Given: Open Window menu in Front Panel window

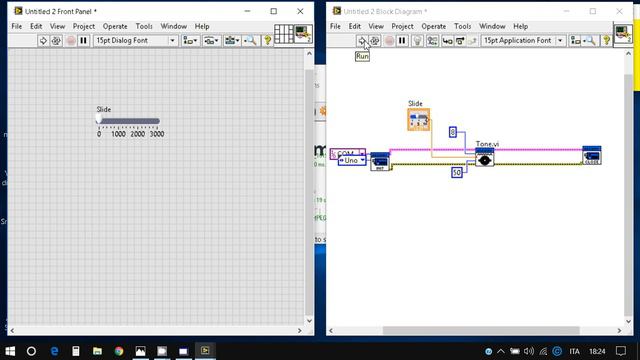Looking at the screenshot, I should [173, 26].
